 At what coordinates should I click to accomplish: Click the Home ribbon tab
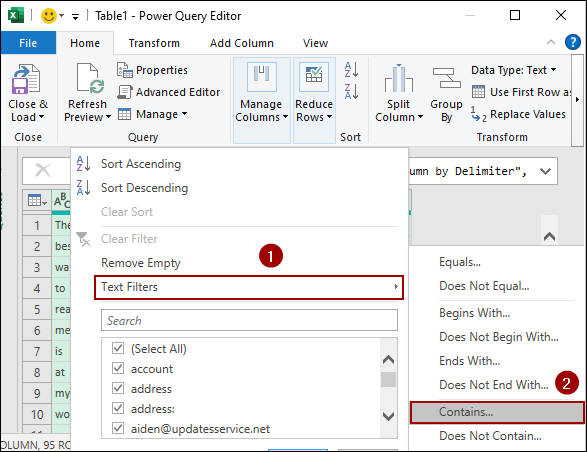click(x=85, y=43)
